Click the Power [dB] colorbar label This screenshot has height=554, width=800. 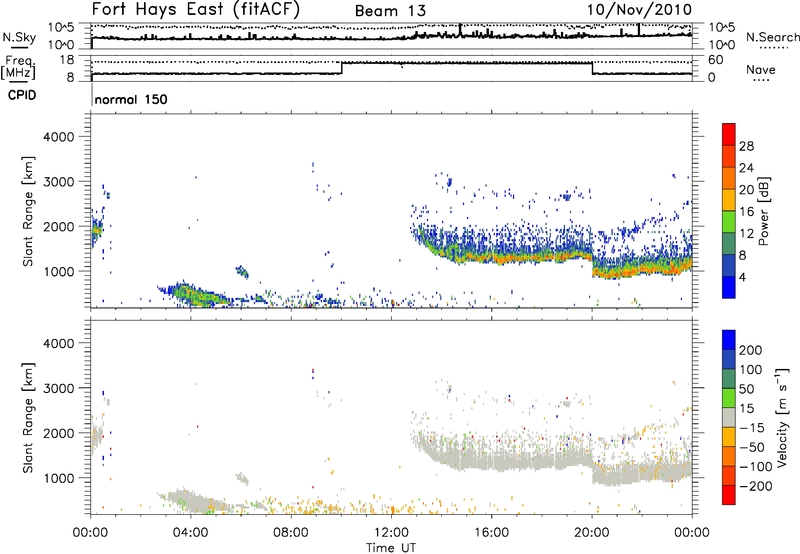pos(764,211)
